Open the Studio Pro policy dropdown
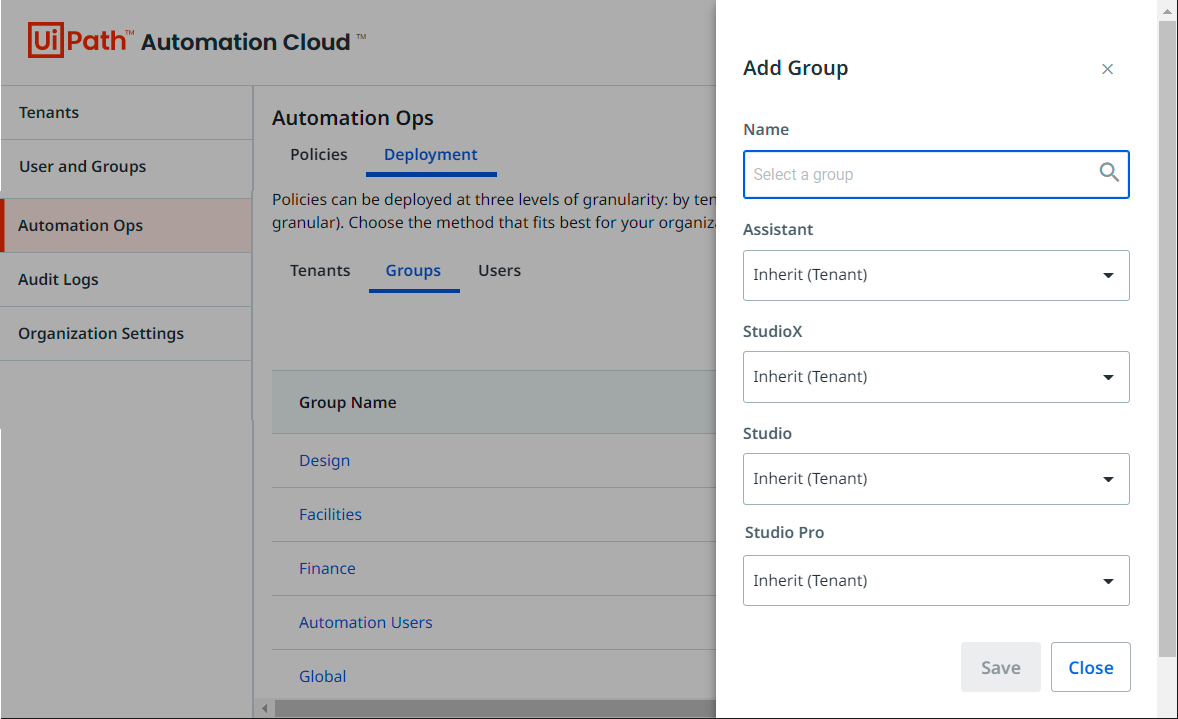 click(936, 581)
